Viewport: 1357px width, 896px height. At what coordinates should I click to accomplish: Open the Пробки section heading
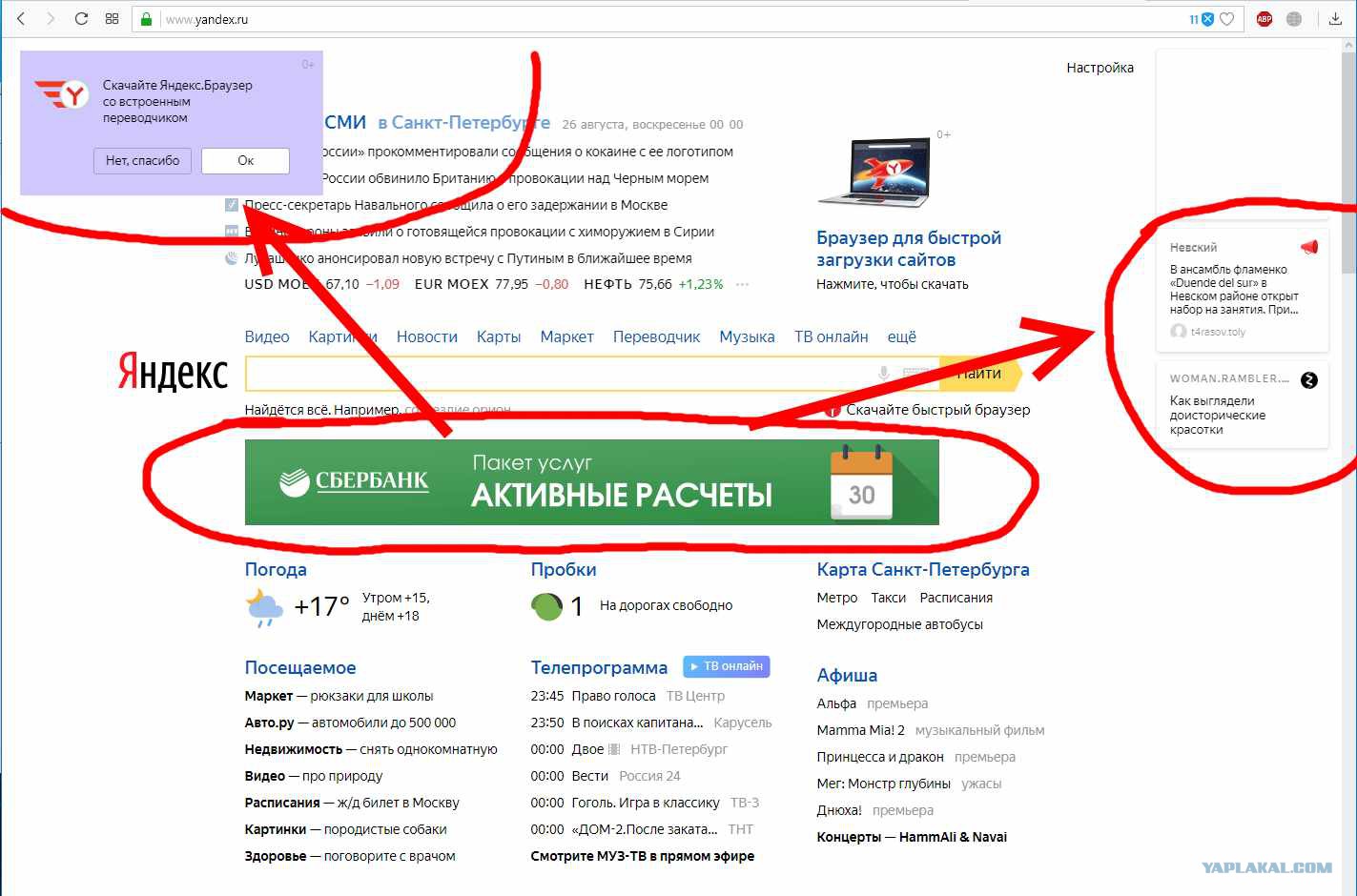coord(564,569)
